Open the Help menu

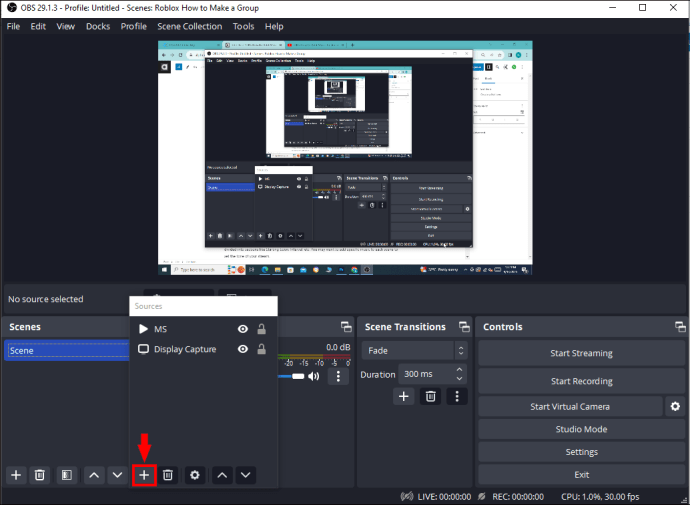click(x=274, y=26)
